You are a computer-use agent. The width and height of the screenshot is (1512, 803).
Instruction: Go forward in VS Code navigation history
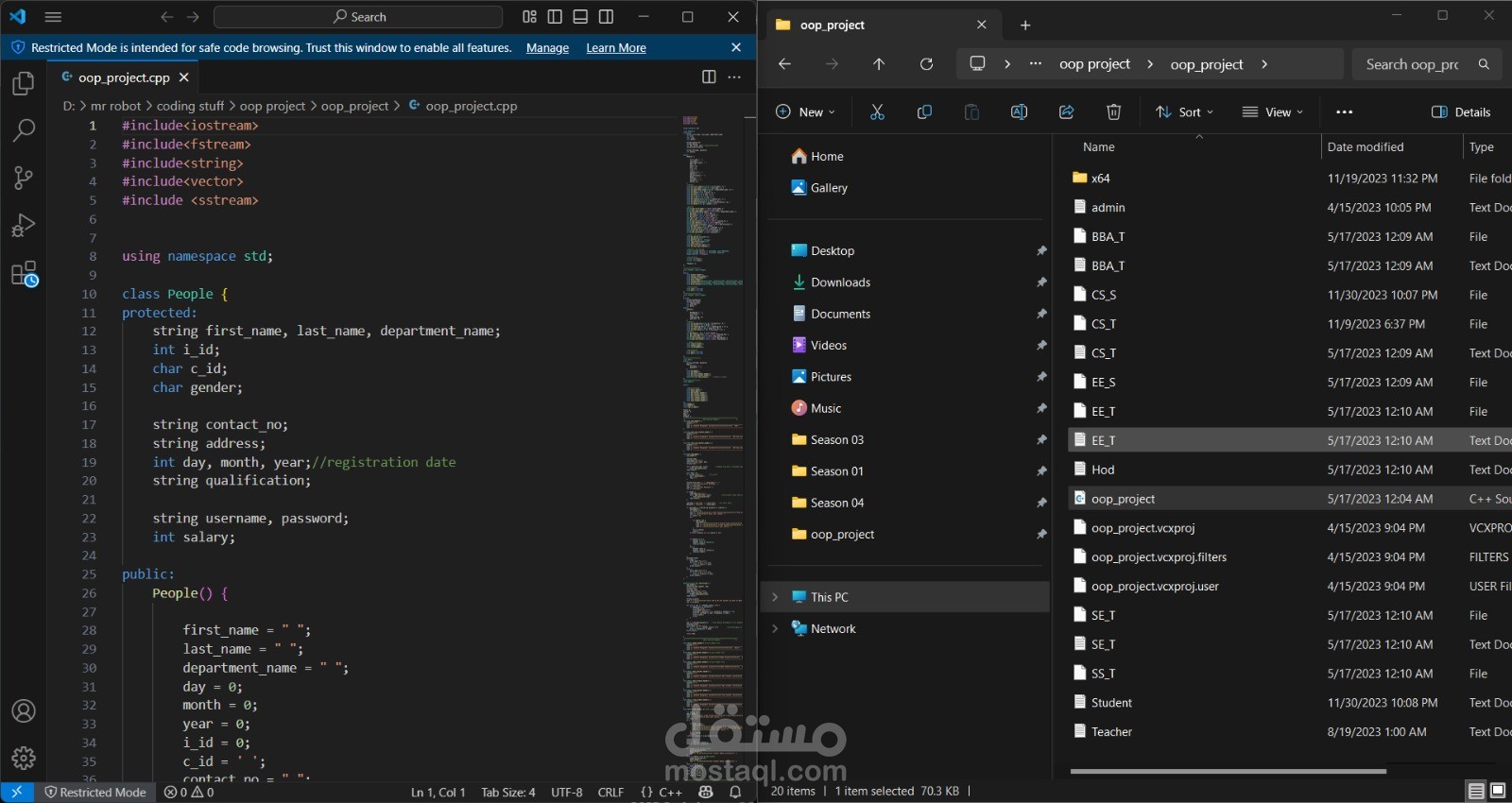point(193,17)
